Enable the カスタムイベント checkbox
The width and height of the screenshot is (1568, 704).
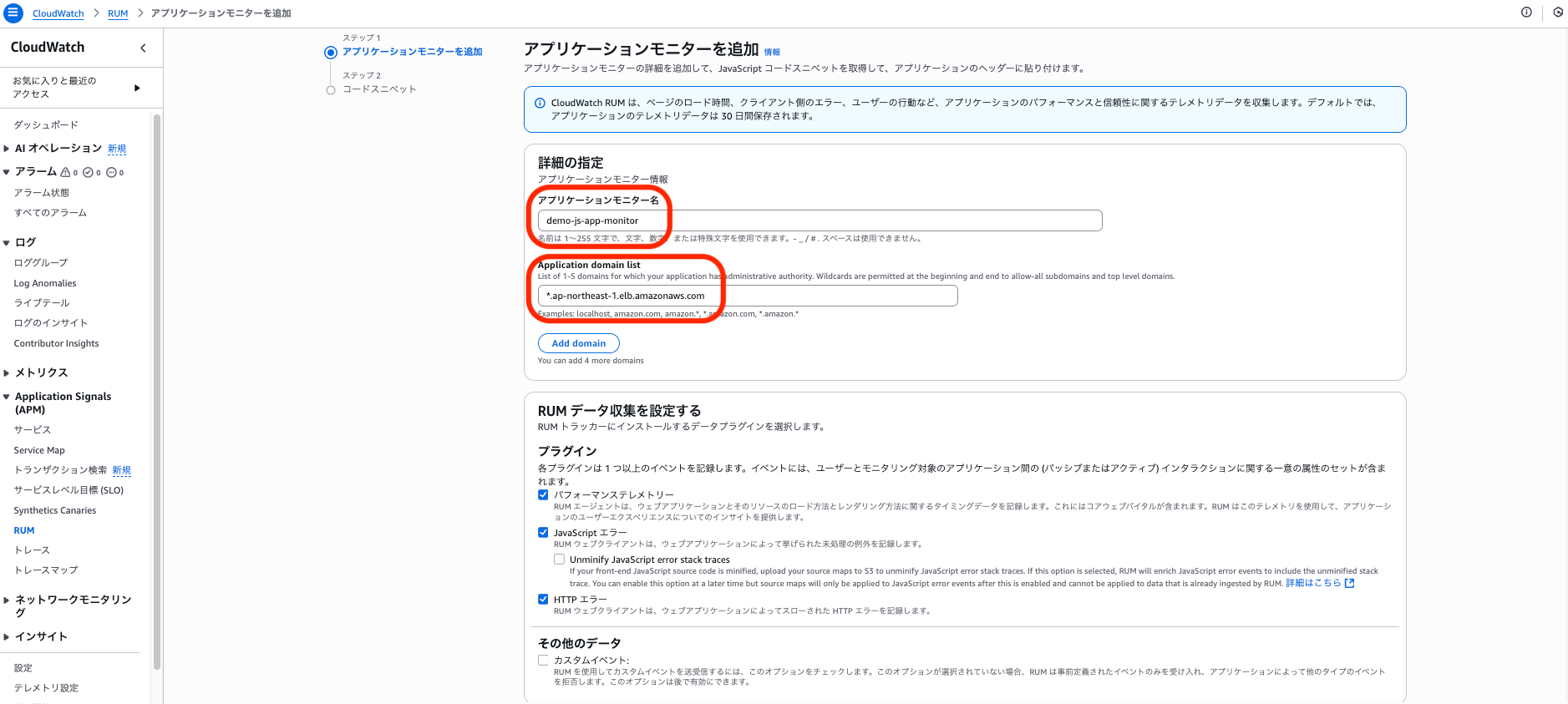543,660
